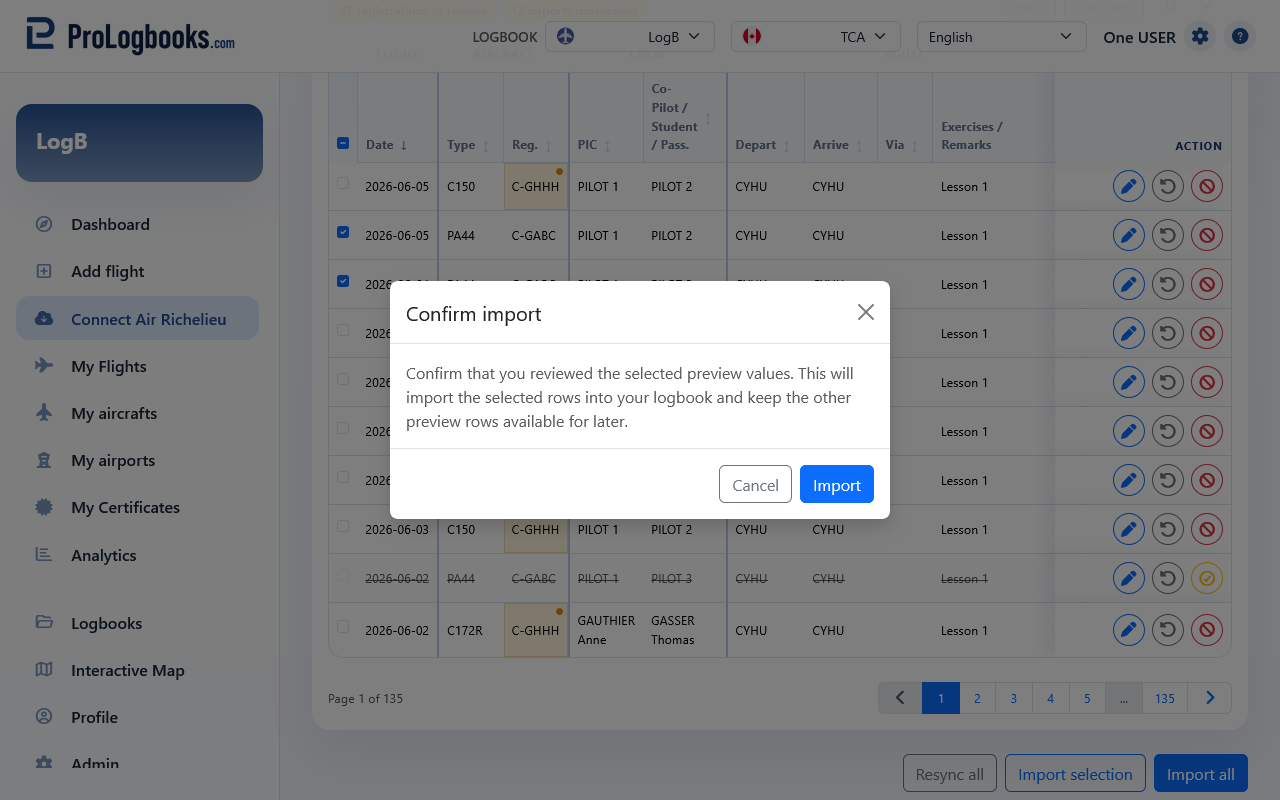Resync the C172R flight row
Screen dimensions: 1280x800
[1168, 630]
